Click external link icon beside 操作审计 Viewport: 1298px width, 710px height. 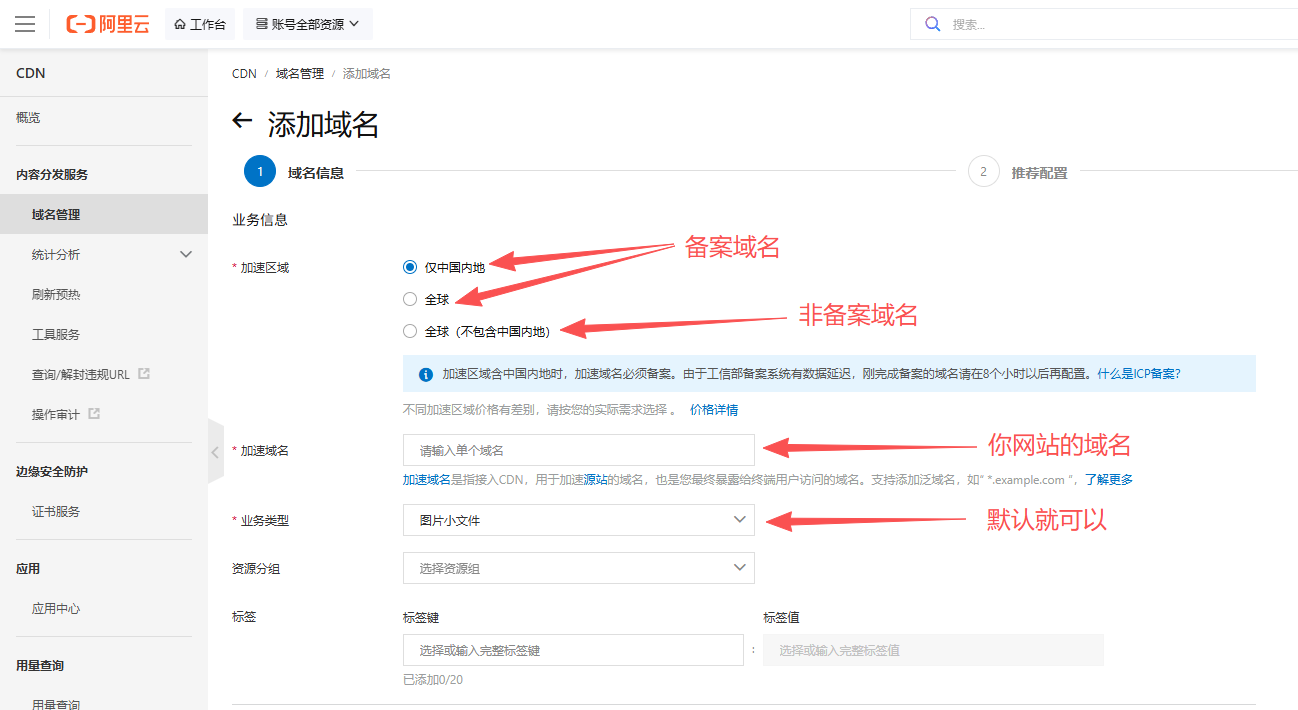(94, 414)
